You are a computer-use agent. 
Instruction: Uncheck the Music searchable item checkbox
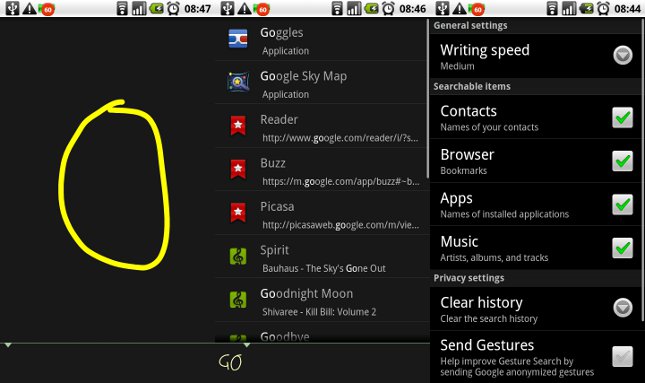(622, 248)
